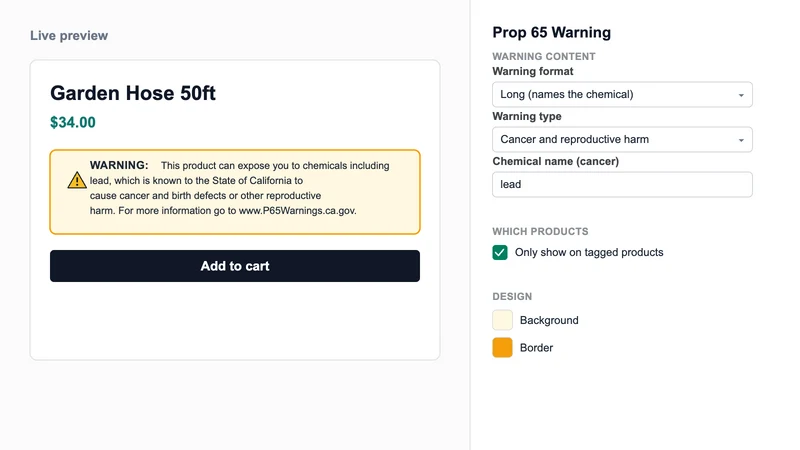Open the orange Border color swatch
This screenshot has width=800, height=450.
click(x=502, y=347)
